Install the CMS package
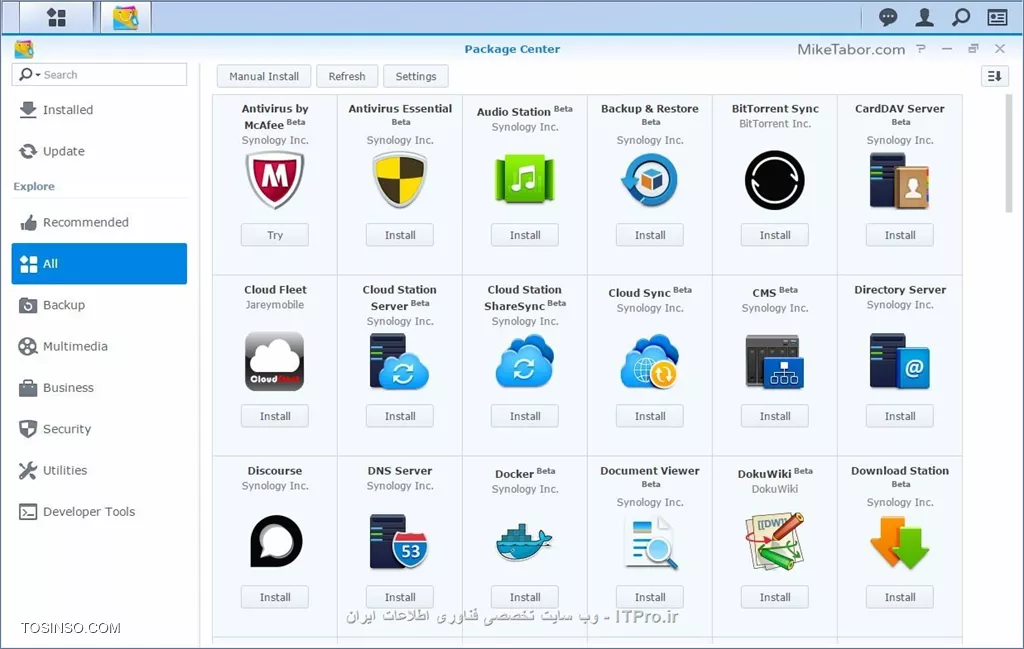Screen dimensions: 1024x649 pos(775,416)
